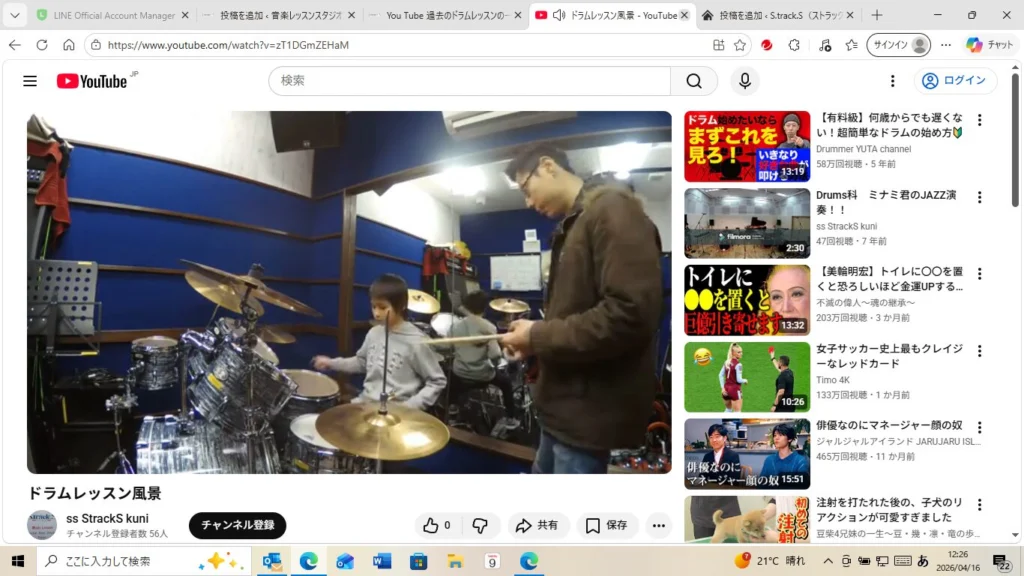Subscribe using the チャンネル登録 button

[237, 525]
